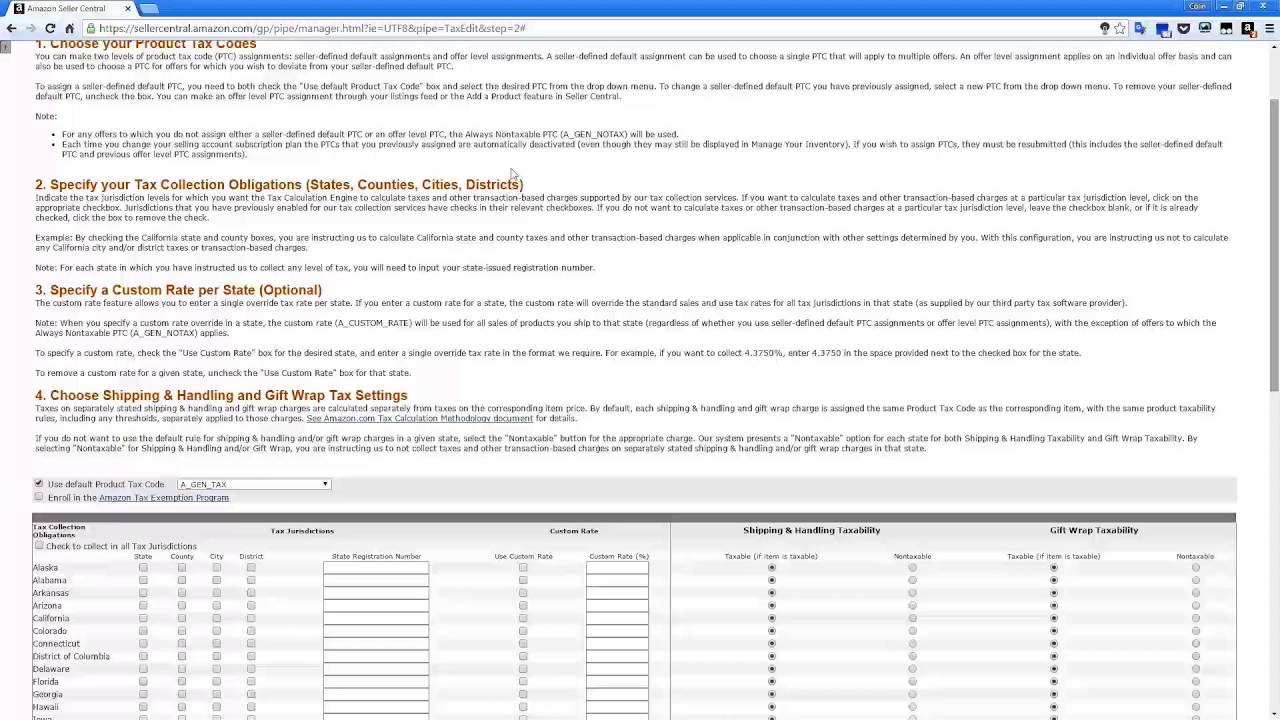Enable Use Custom Rate for California
This screenshot has width=1280, height=720.
[x=523, y=618]
